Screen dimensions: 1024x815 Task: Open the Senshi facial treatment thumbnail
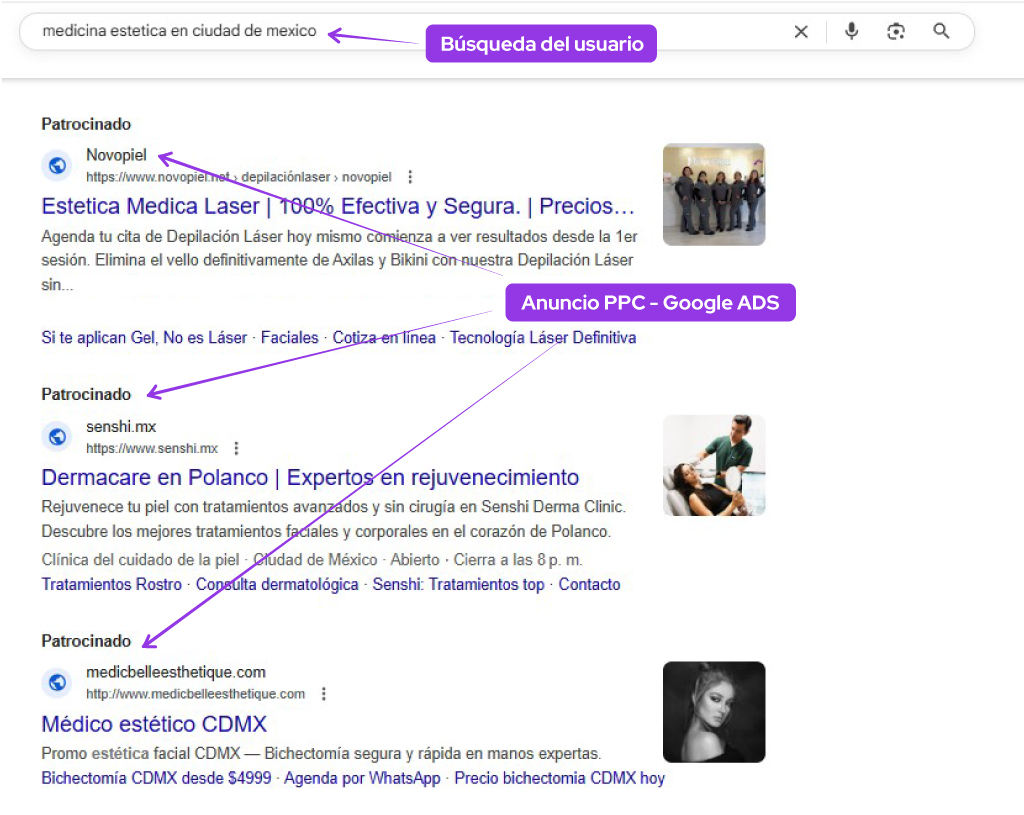pyautogui.click(x=714, y=465)
